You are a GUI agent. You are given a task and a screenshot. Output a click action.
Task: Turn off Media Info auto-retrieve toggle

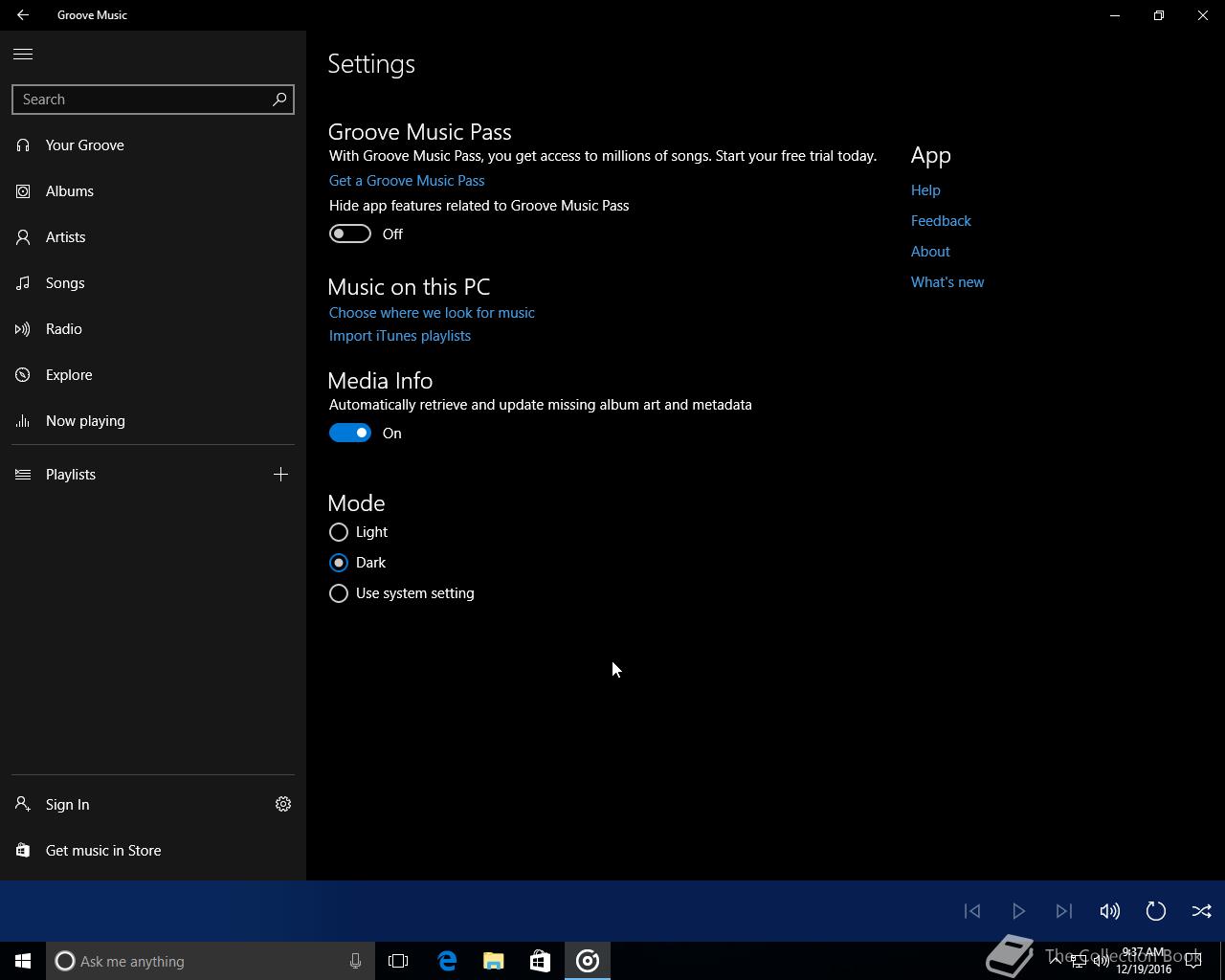[350, 434]
